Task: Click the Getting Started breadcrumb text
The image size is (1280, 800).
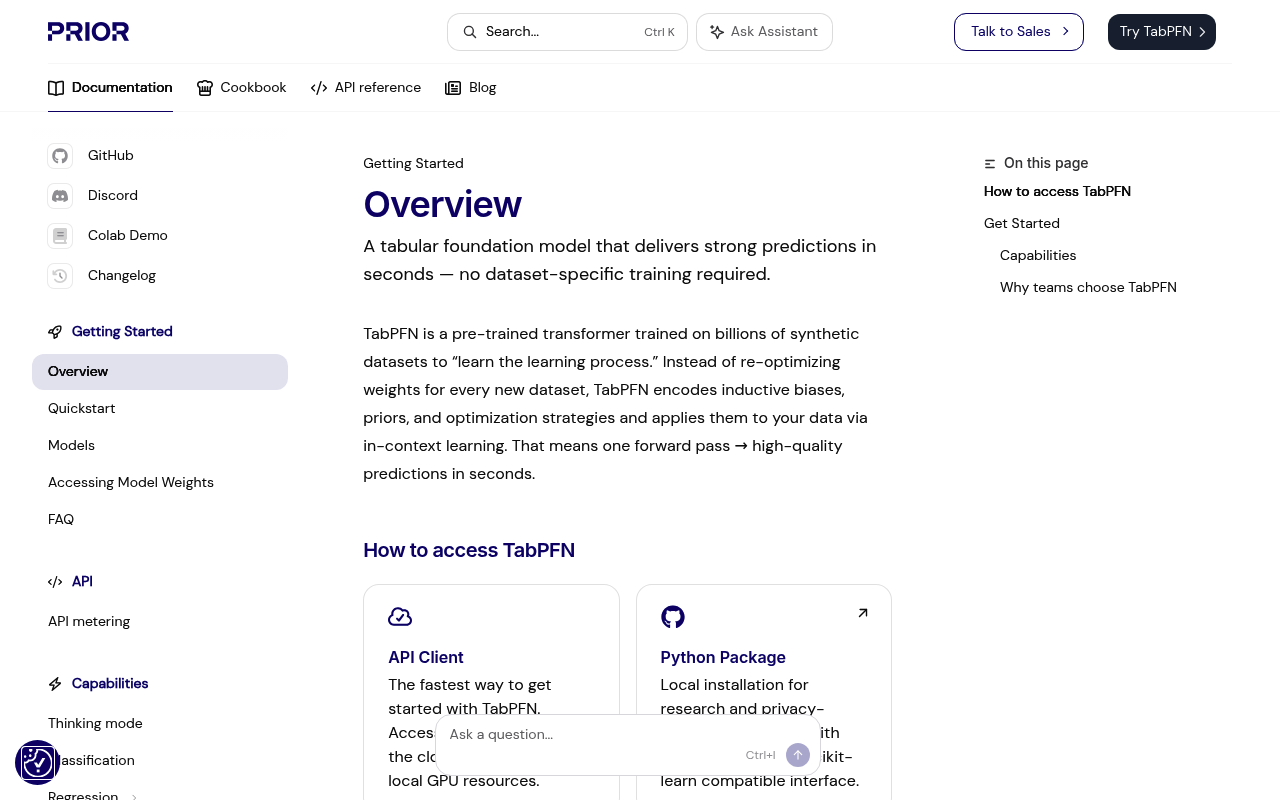Action: click(x=413, y=164)
